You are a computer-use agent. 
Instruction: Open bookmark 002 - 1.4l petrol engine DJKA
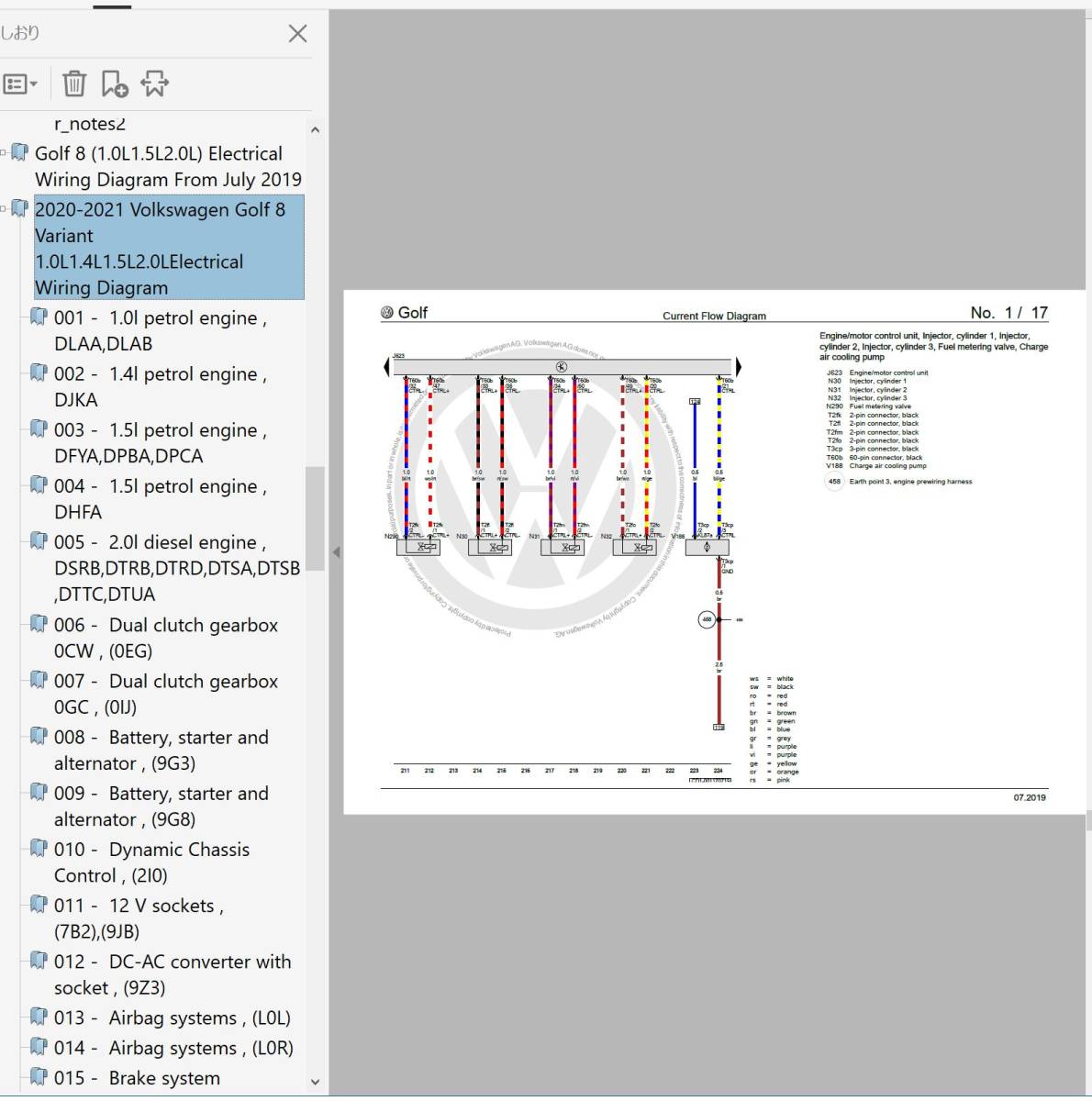coord(161,386)
